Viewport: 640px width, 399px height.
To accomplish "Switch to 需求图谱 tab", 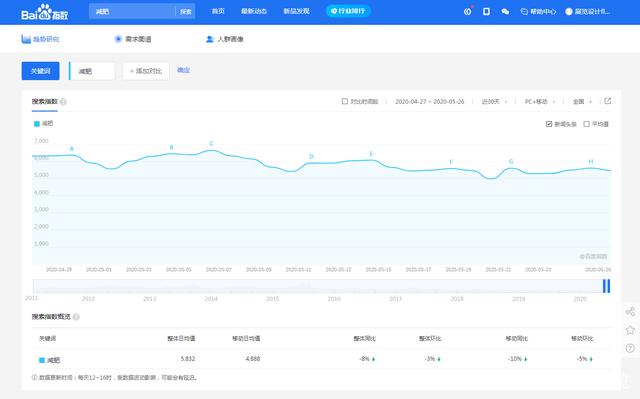I will [133, 39].
